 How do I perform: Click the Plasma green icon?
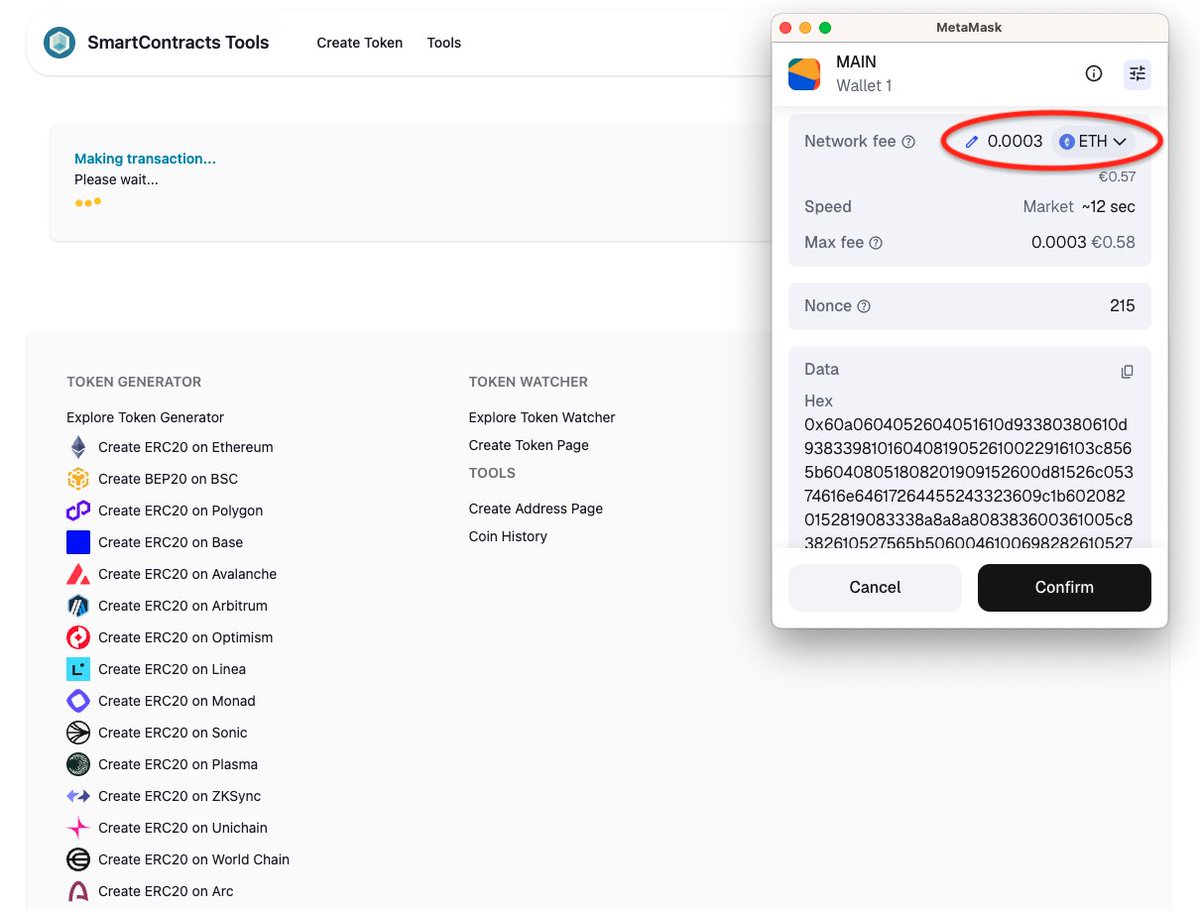[x=78, y=764]
